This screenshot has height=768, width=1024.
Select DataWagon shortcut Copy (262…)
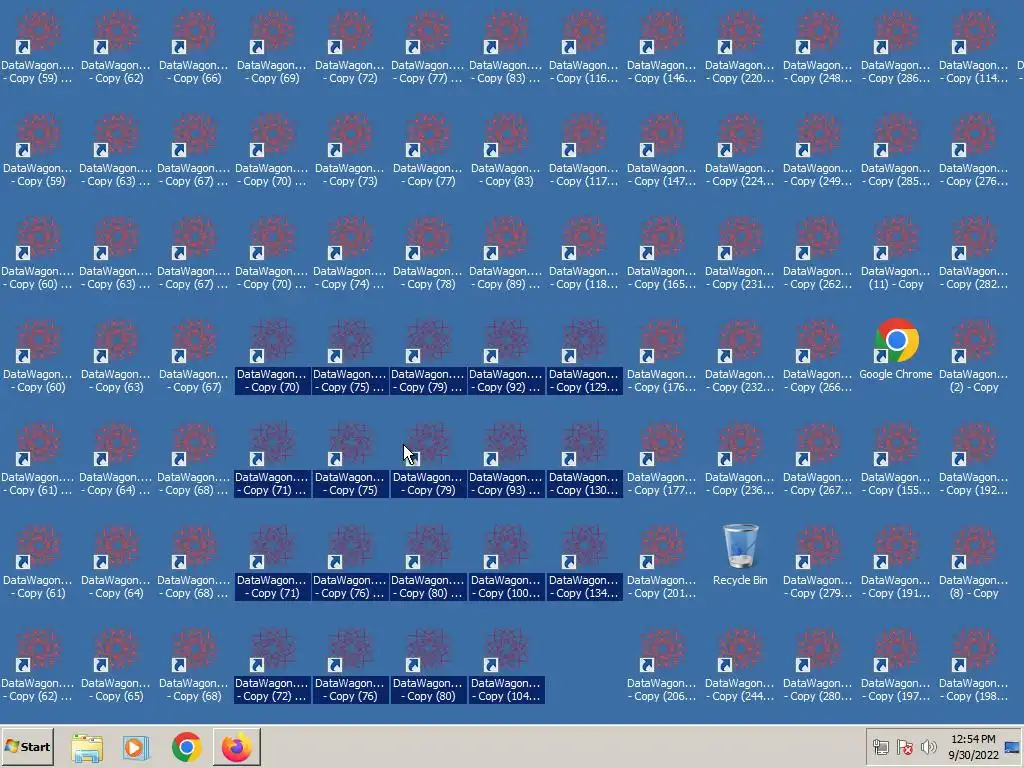click(x=818, y=253)
